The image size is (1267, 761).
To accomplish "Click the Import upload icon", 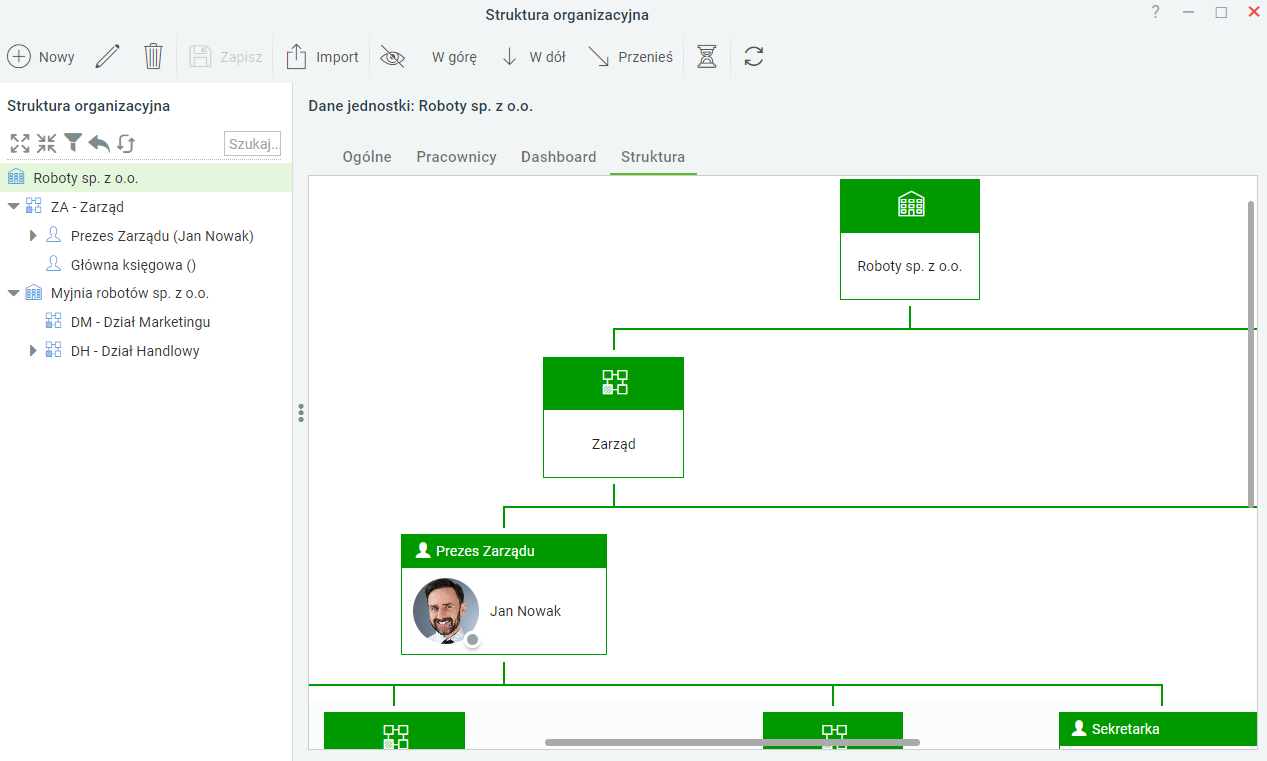I will click(296, 56).
